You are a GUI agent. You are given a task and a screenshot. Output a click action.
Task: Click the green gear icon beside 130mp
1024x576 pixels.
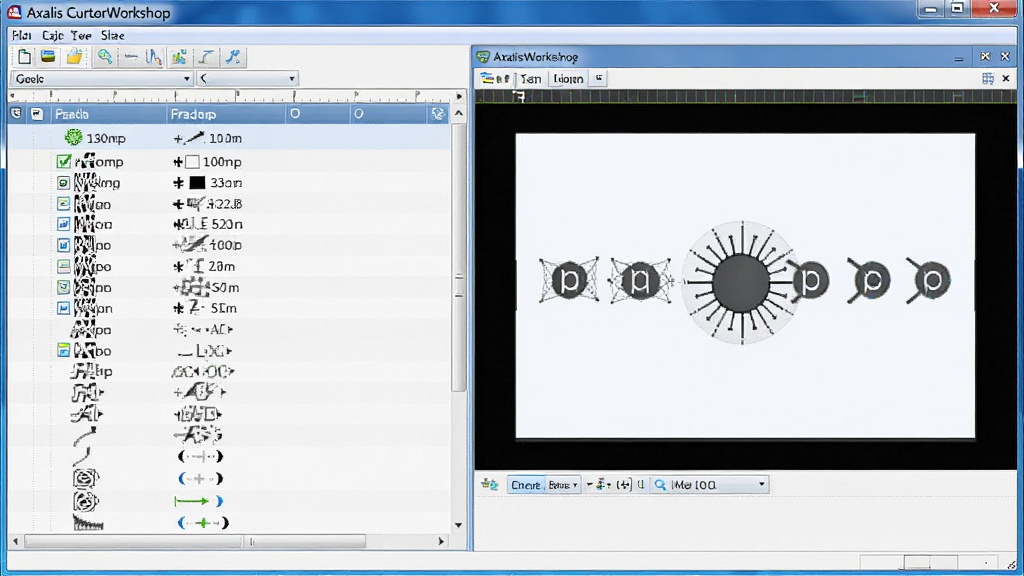(73, 138)
